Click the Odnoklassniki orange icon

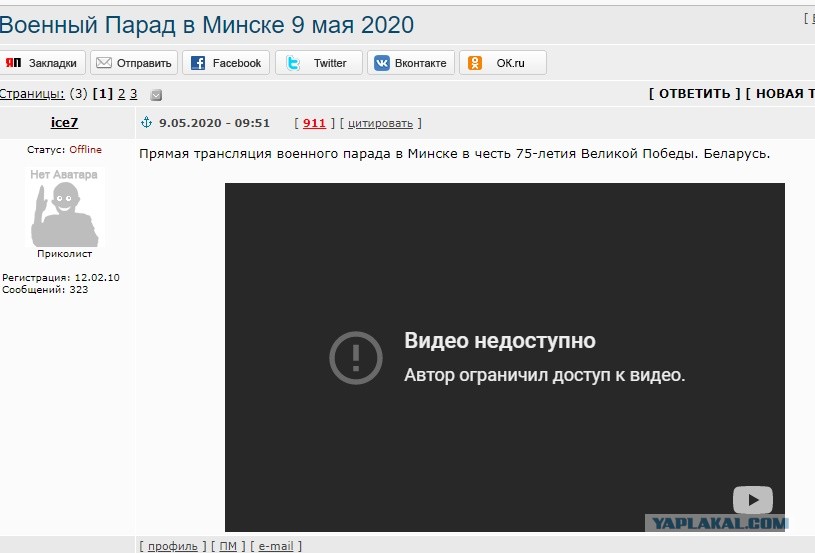pos(475,63)
